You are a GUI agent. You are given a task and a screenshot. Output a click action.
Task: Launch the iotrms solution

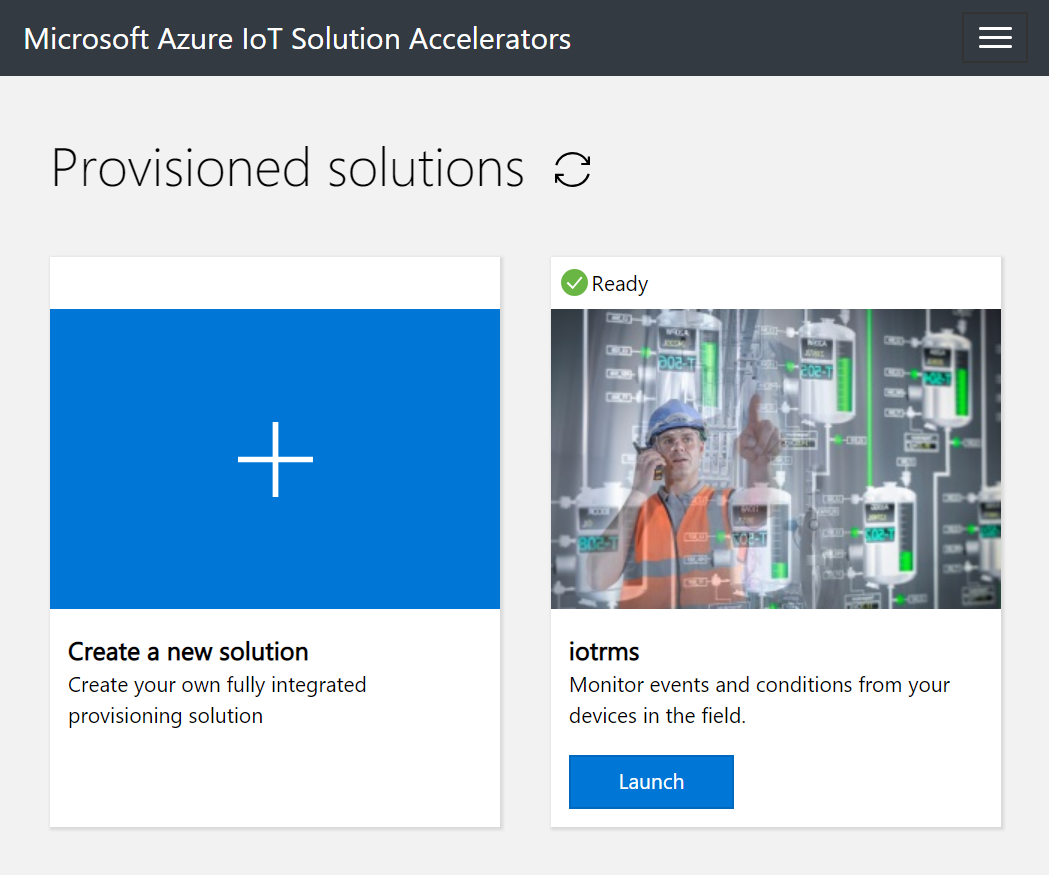pos(651,781)
